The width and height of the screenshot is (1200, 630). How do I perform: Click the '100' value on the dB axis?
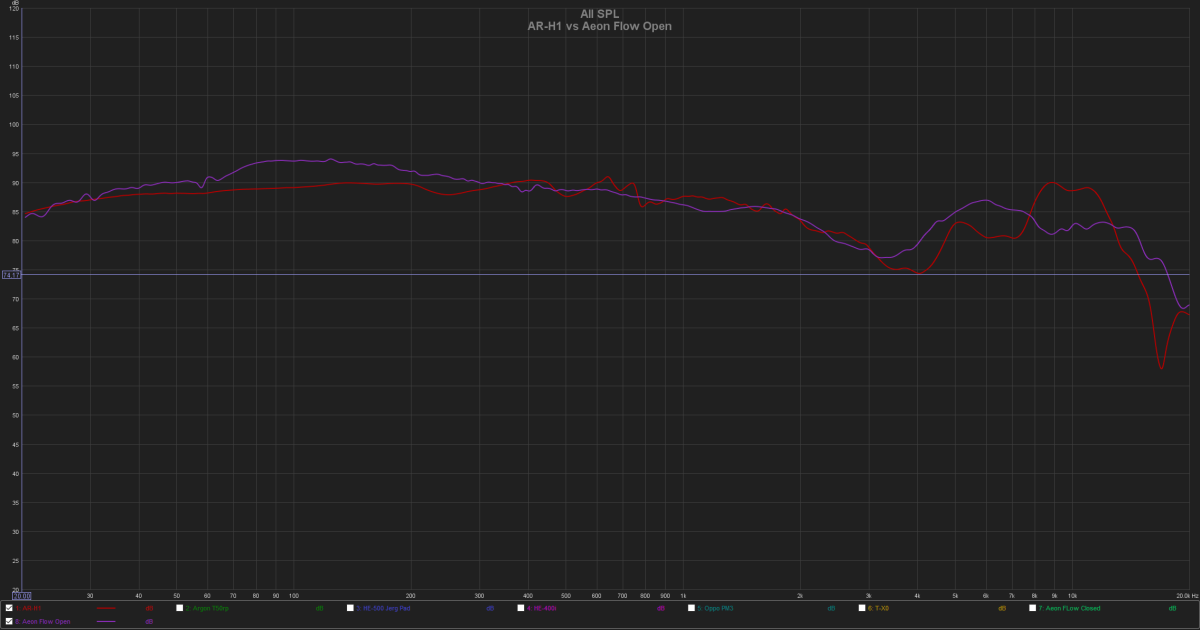click(x=14, y=125)
